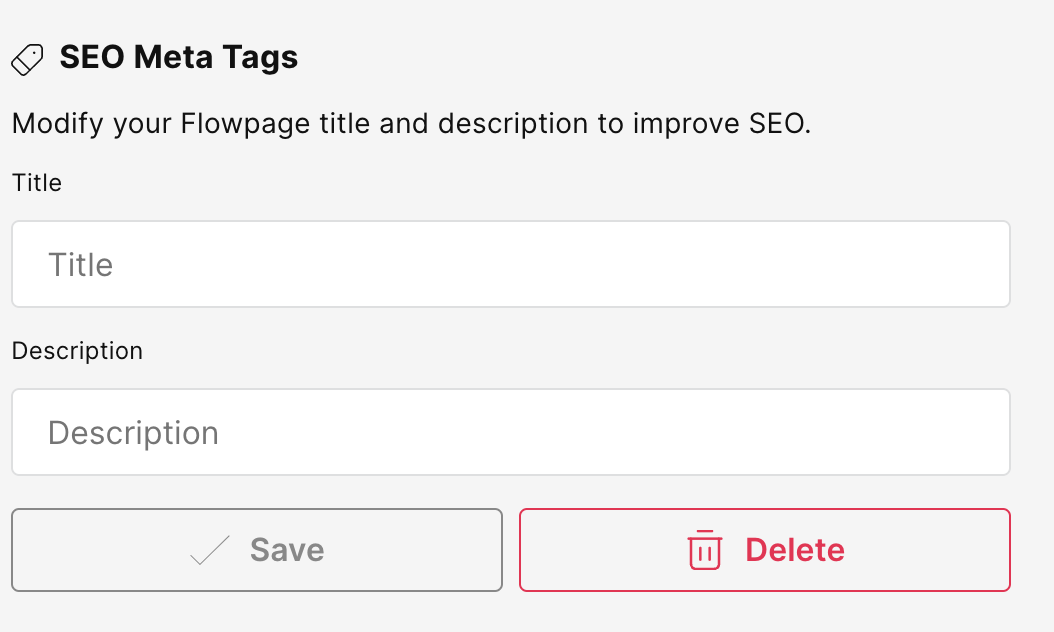Click the gray Title placeholder text
This screenshot has width=1054, height=632.
coord(81,265)
